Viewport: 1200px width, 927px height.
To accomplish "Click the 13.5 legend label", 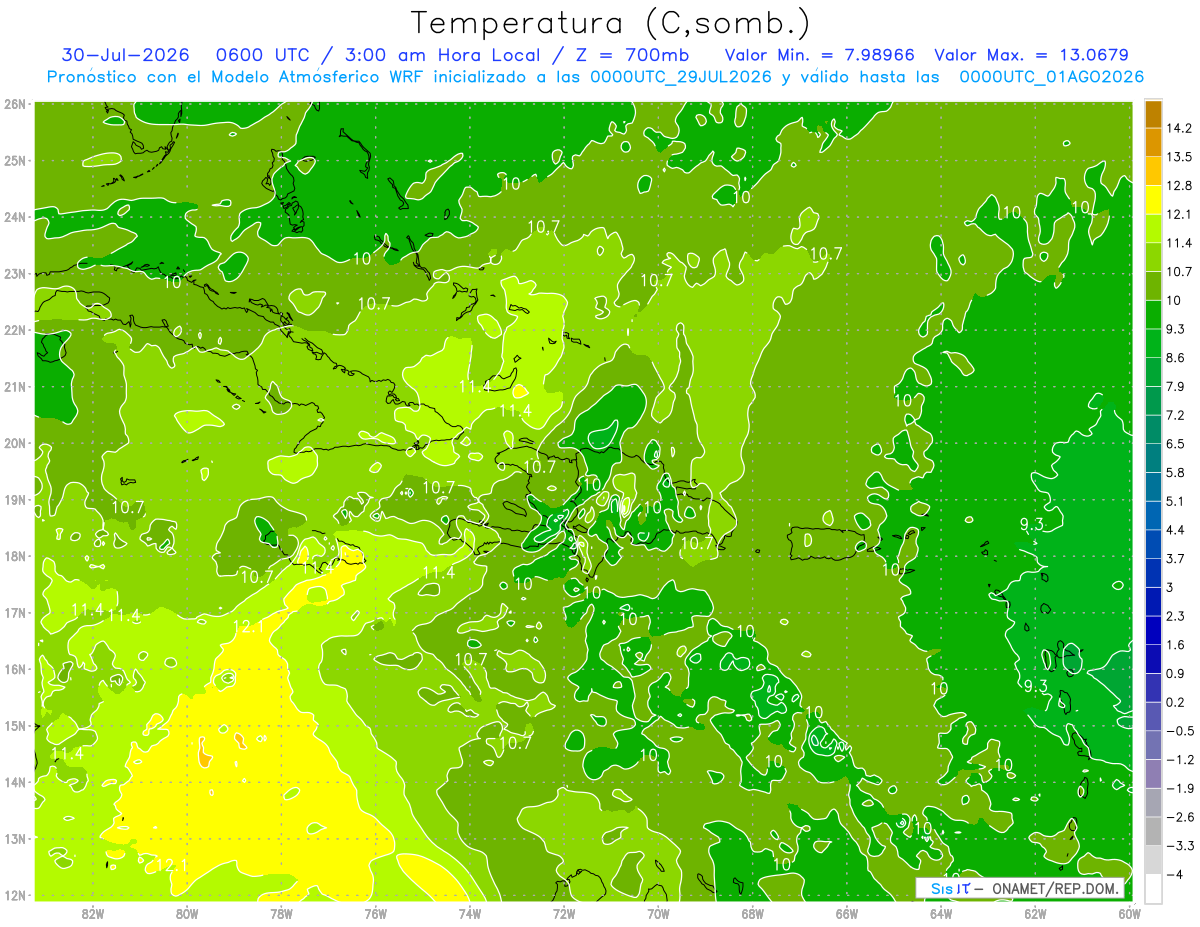I will click(x=1179, y=157).
